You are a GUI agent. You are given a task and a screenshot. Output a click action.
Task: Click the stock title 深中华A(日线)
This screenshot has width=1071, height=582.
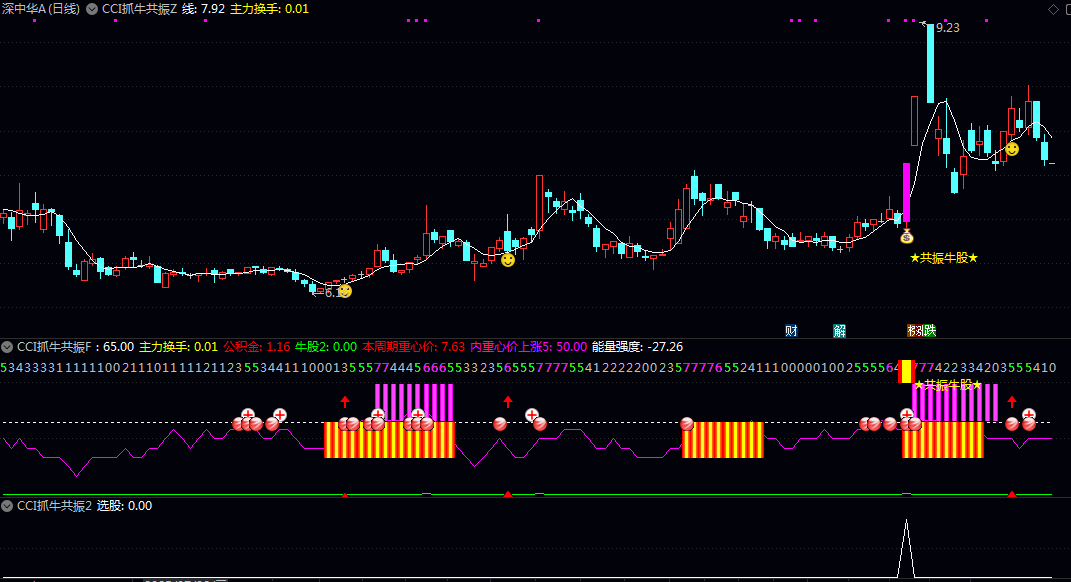pyautogui.click(x=40, y=9)
